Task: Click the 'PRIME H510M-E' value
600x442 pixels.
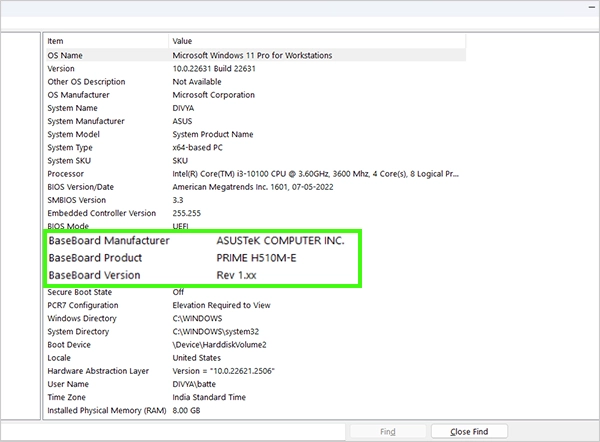Action: pos(256,258)
